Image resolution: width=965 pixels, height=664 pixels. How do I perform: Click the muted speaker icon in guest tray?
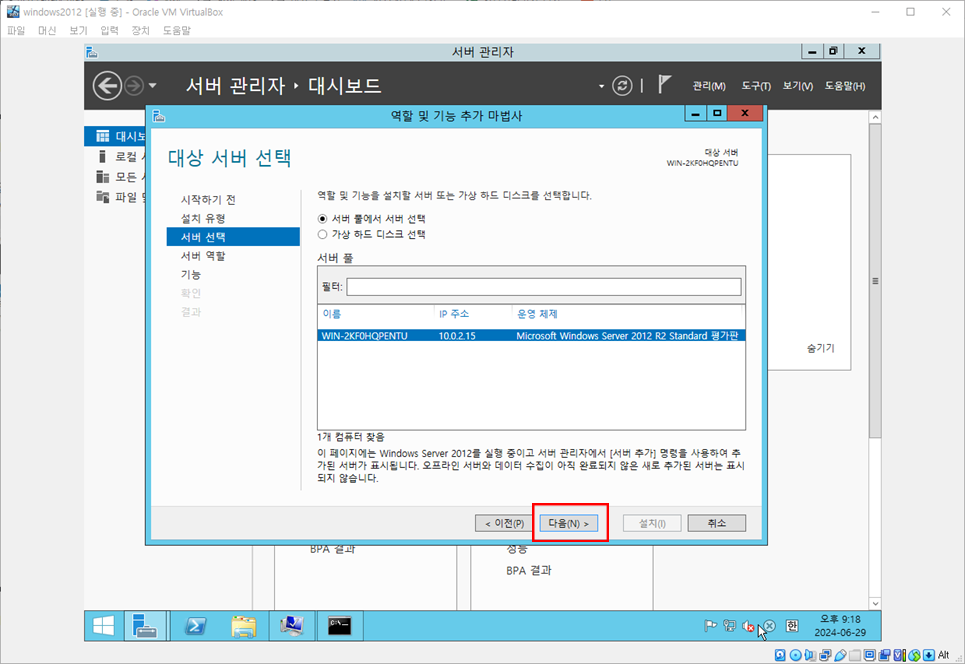tap(748, 626)
